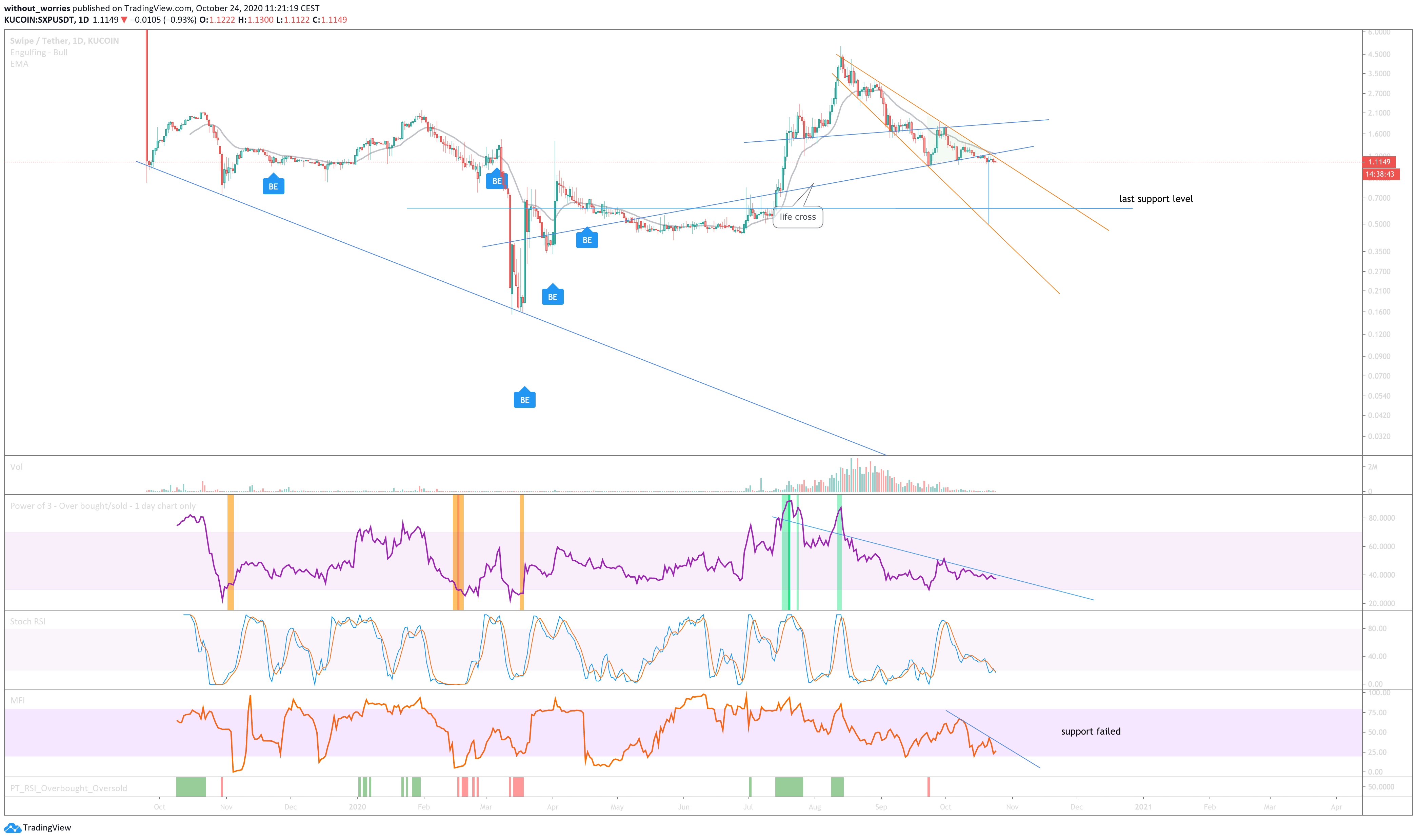Click the 'without_worries' author name
This screenshot has width=1417, height=840.
coord(37,8)
